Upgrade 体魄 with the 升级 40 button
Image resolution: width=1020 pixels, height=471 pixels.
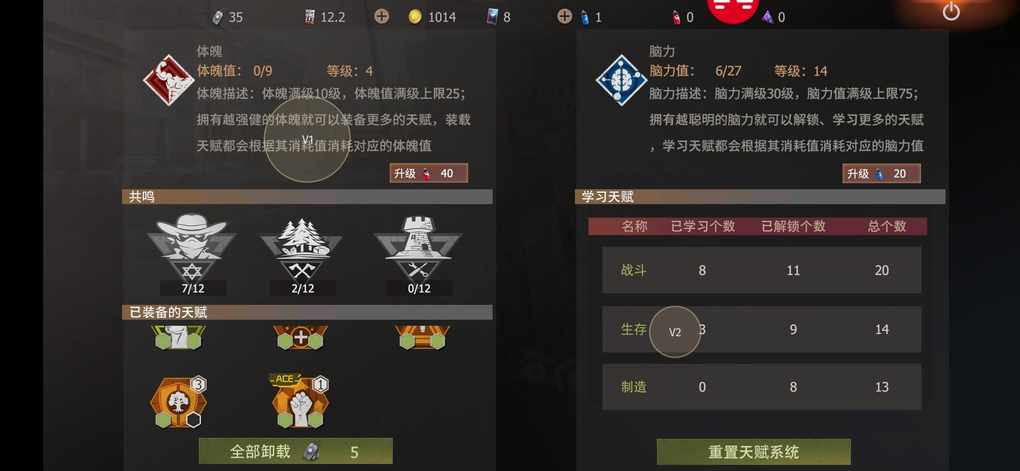(429, 173)
